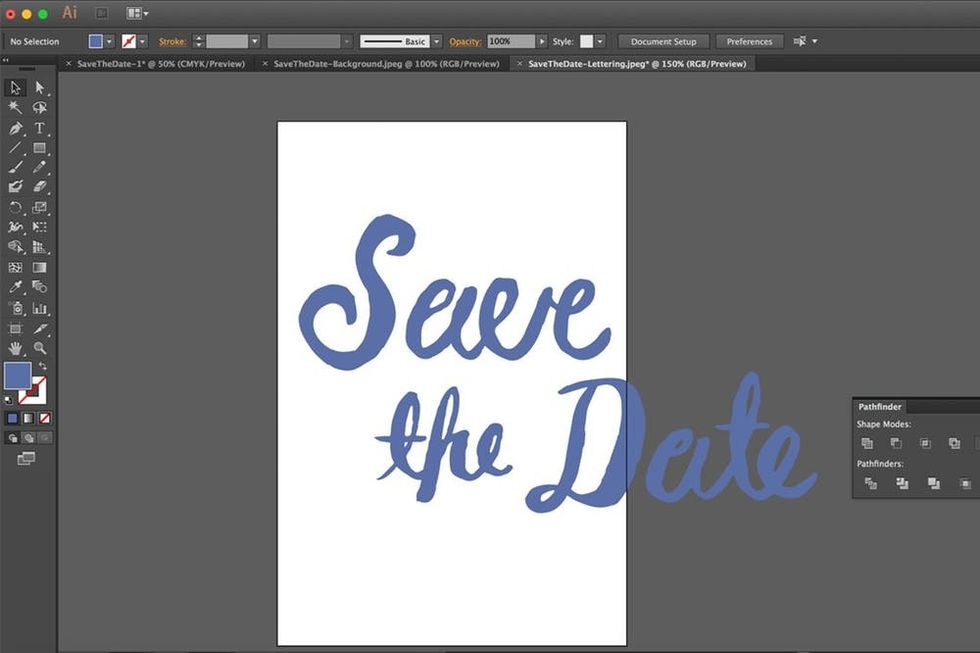Pick the Eyedropper tool
The width and height of the screenshot is (980, 653).
tap(15, 287)
